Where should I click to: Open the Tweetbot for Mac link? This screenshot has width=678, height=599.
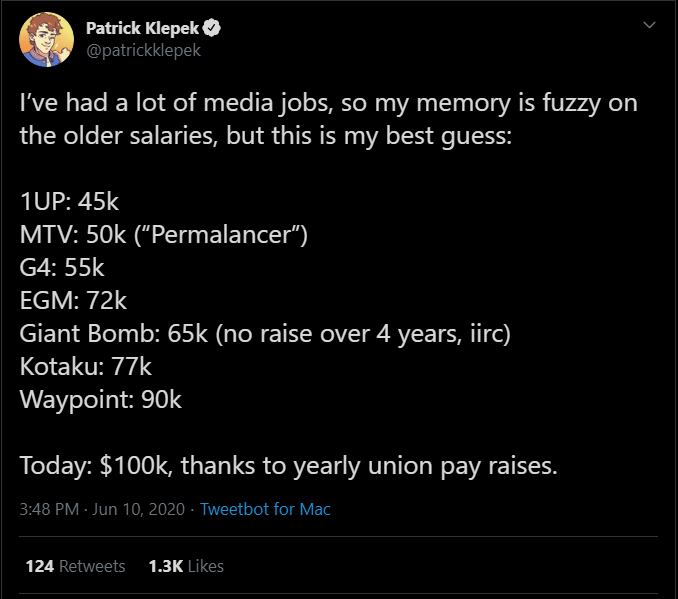[265, 509]
